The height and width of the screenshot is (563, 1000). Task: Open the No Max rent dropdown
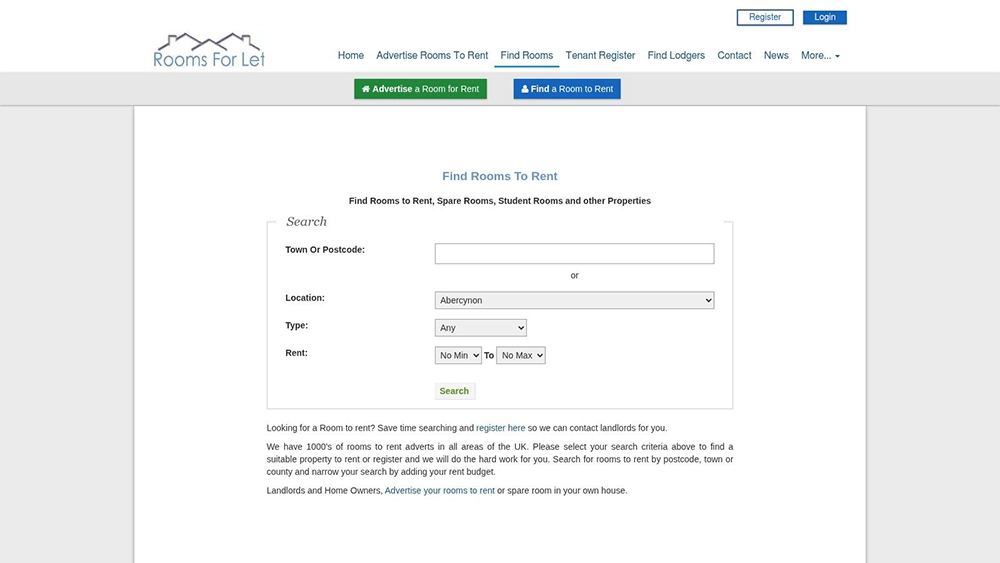coord(520,355)
